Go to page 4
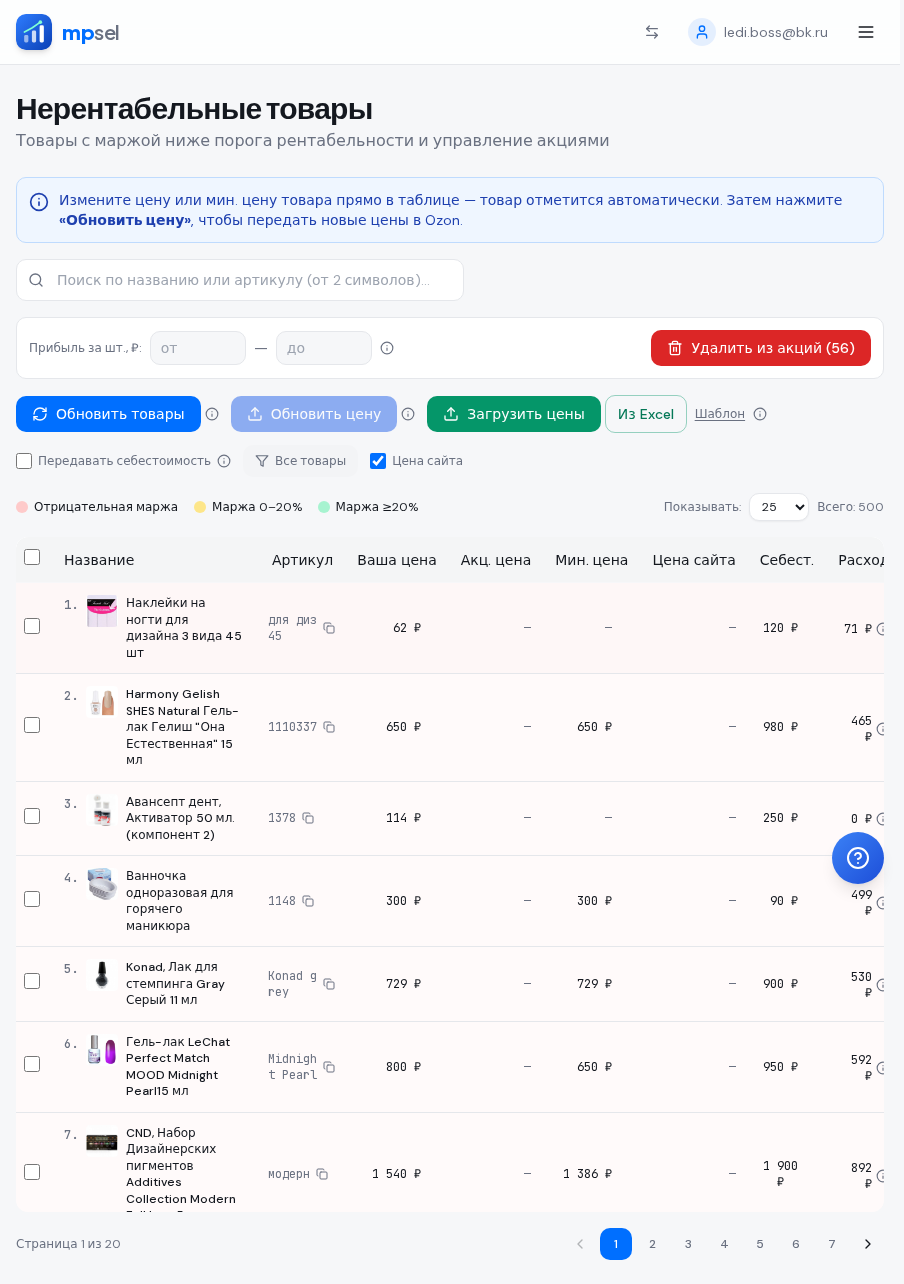 click(x=724, y=1244)
